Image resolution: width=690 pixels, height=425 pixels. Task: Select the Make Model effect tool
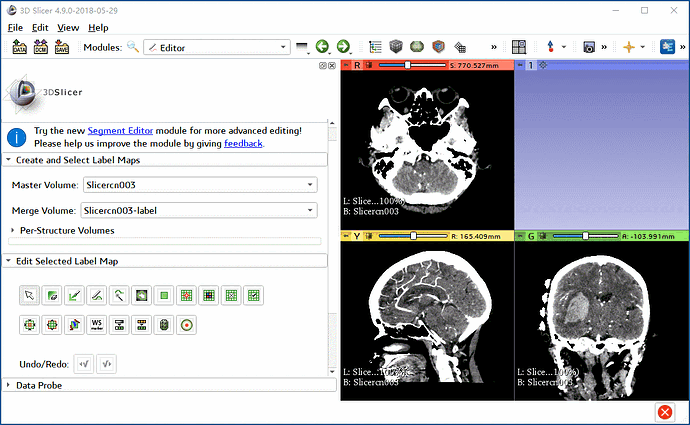tap(164, 325)
